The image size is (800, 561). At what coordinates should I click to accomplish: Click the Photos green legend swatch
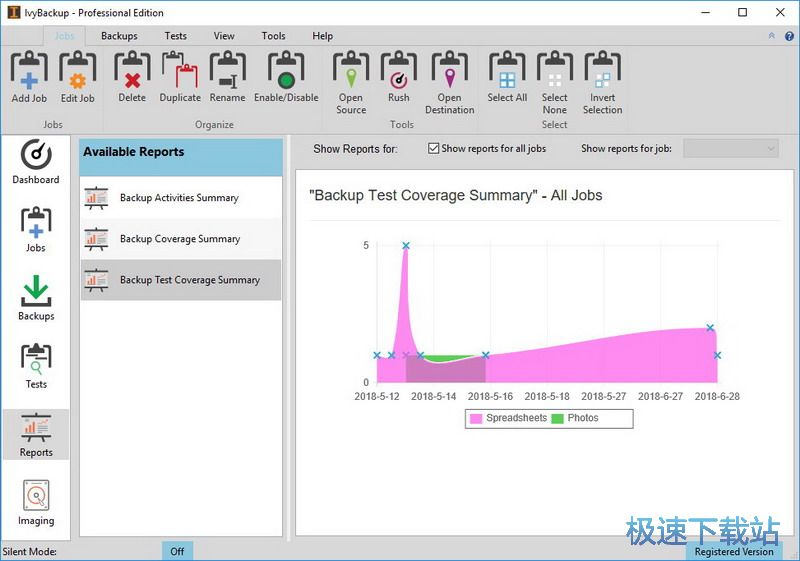point(558,418)
